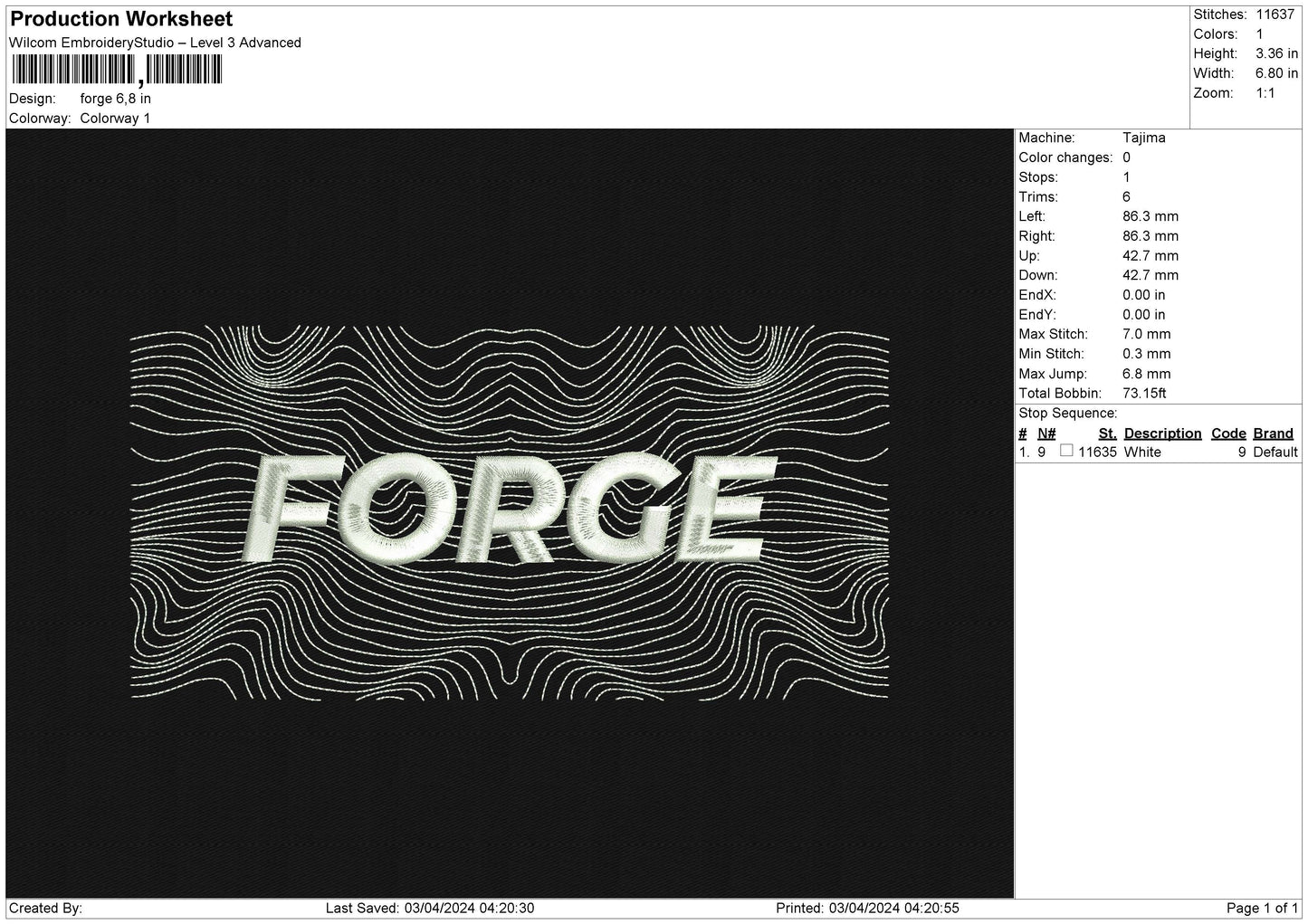Select 'Printed: 03/04/2024 04:20:55' text
This screenshot has height=924, width=1308.
(868, 908)
